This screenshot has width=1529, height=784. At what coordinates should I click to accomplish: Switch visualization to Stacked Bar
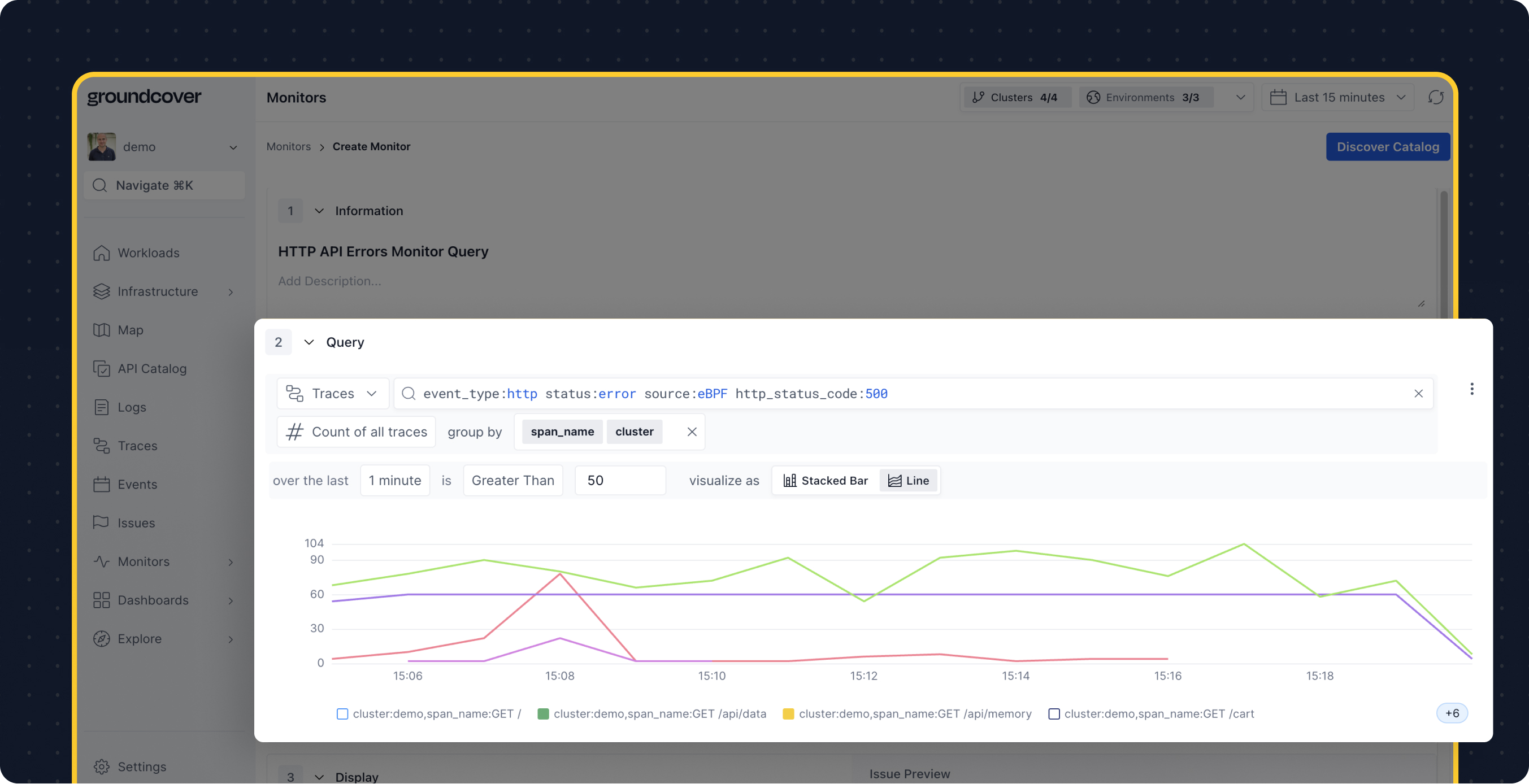tap(825, 480)
